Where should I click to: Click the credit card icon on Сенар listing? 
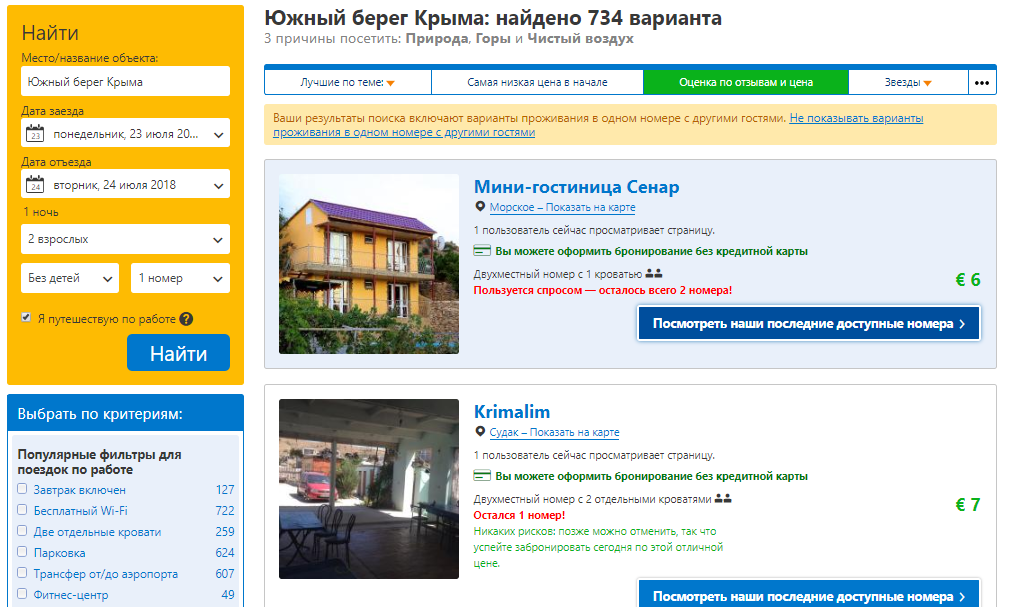point(481,250)
